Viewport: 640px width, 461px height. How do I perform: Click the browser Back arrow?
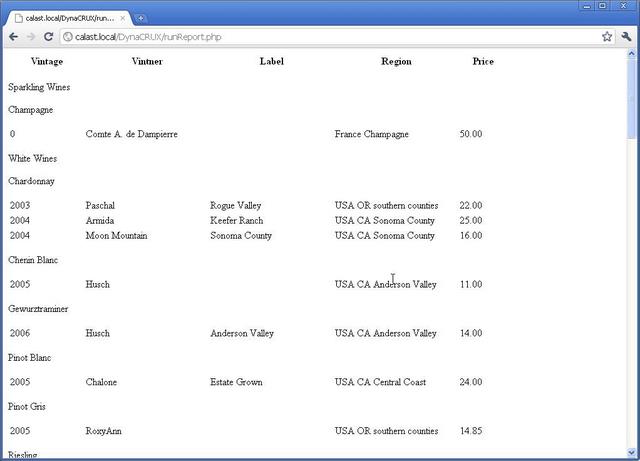13,37
